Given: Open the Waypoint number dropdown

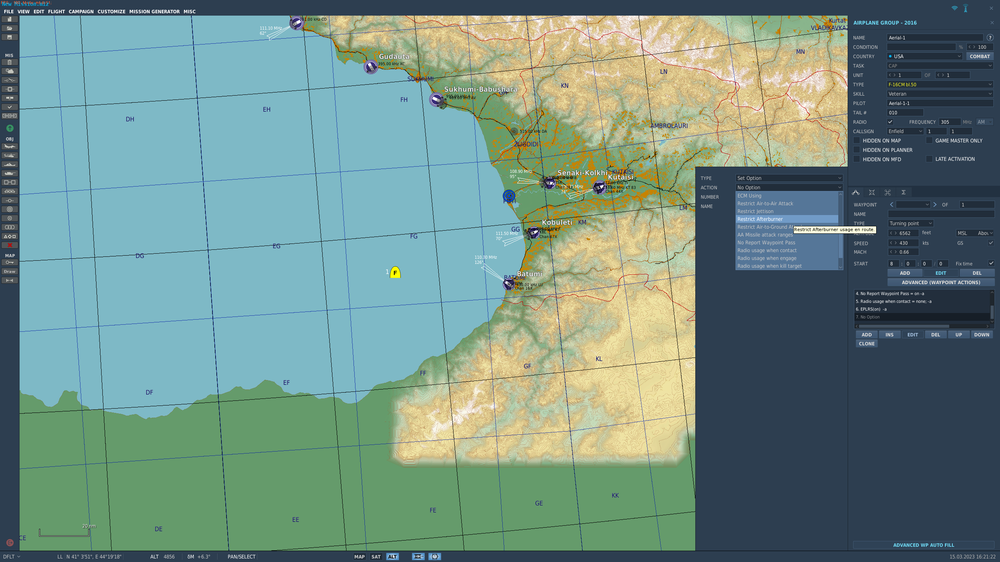Looking at the screenshot, I should tap(913, 205).
